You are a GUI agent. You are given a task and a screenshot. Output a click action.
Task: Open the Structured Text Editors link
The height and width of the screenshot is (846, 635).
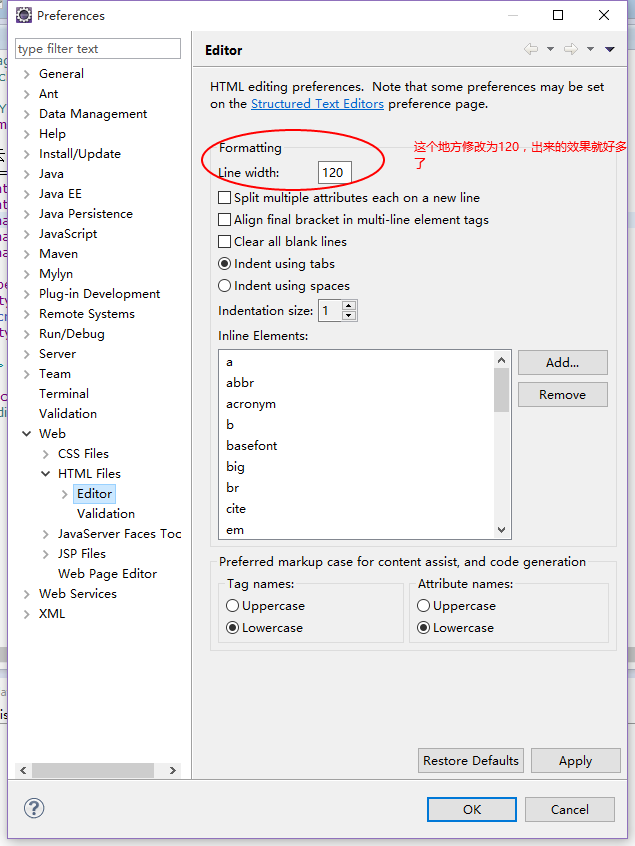[317, 104]
